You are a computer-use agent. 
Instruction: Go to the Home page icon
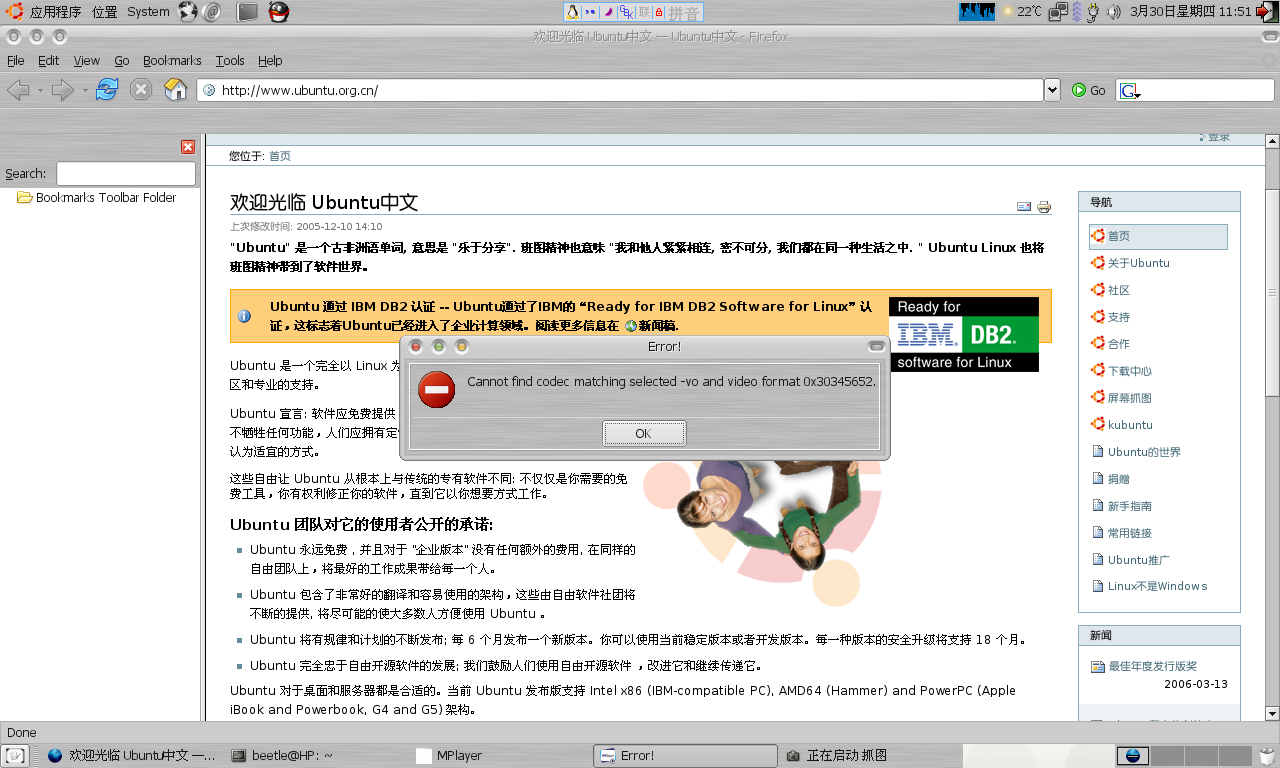176,89
